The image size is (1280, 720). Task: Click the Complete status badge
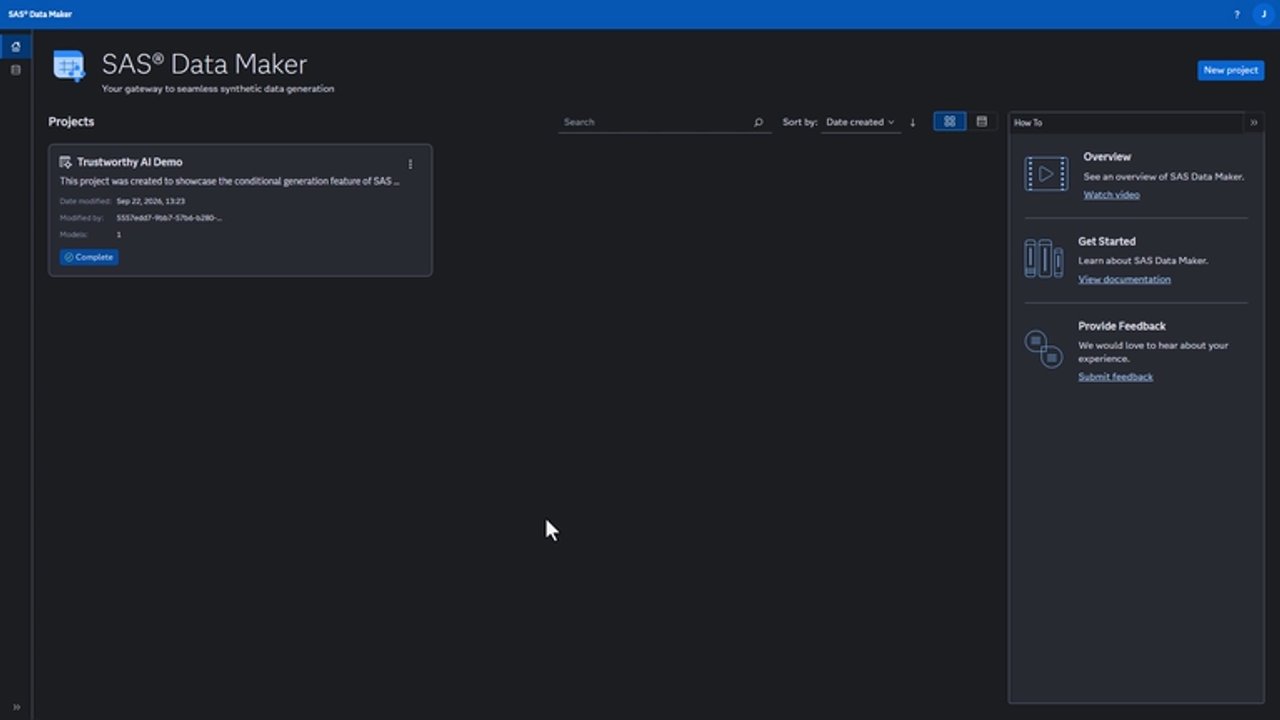[x=89, y=257]
